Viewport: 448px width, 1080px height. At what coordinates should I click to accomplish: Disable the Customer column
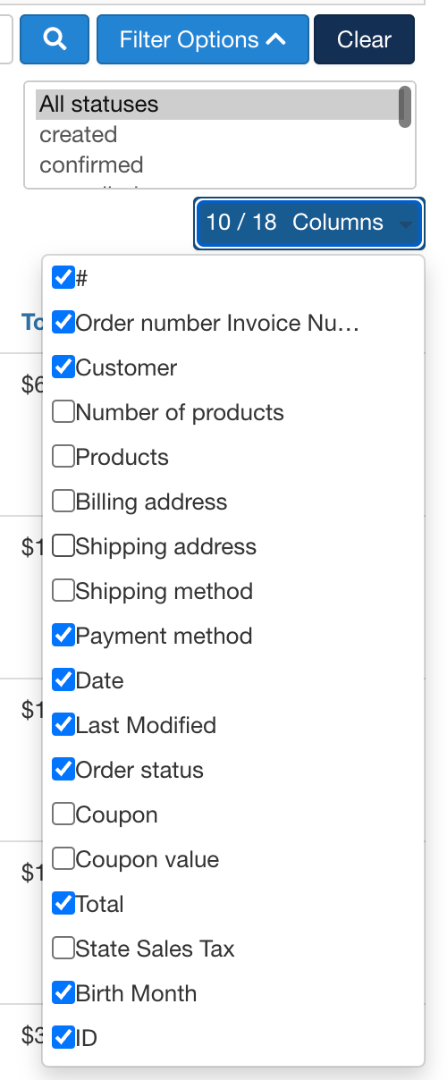pos(63,368)
